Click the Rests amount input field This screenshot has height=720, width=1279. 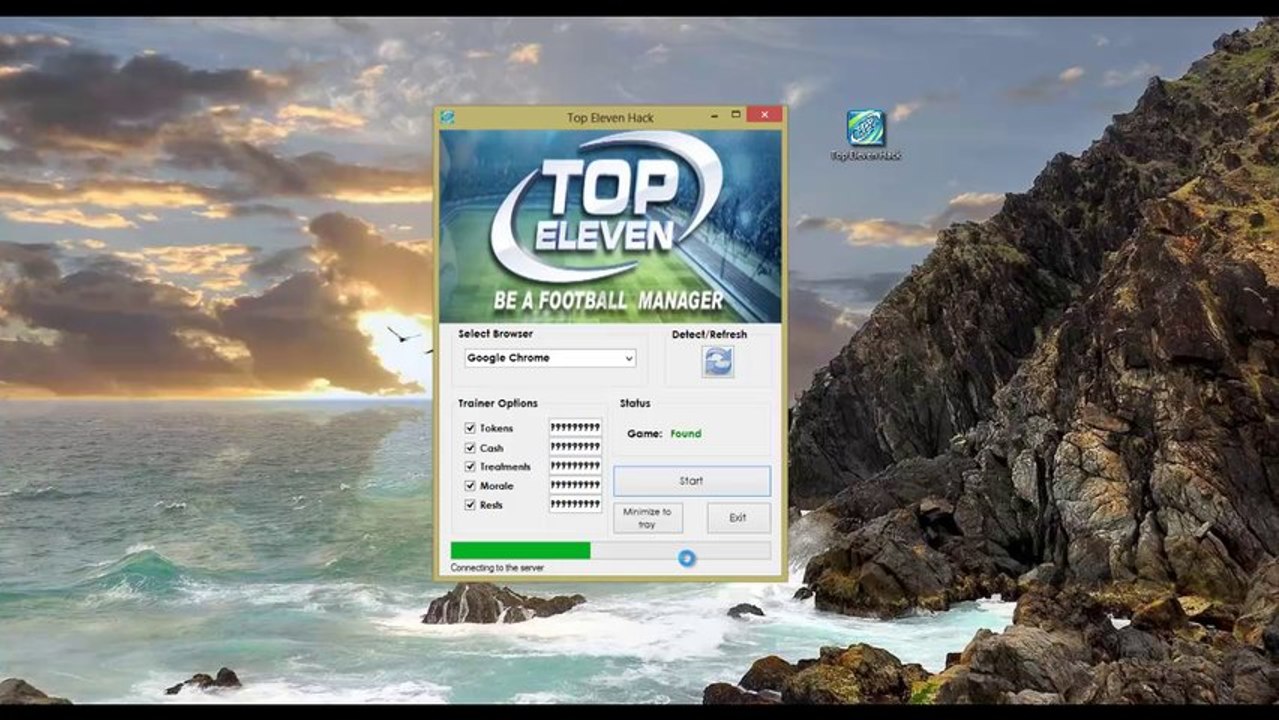tap(575, 504)
